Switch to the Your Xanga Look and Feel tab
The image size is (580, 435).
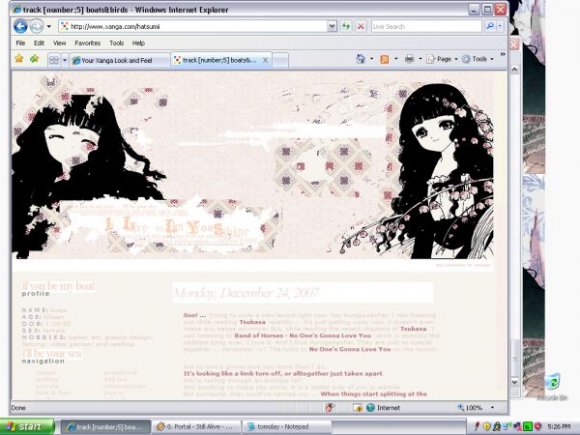120,60
